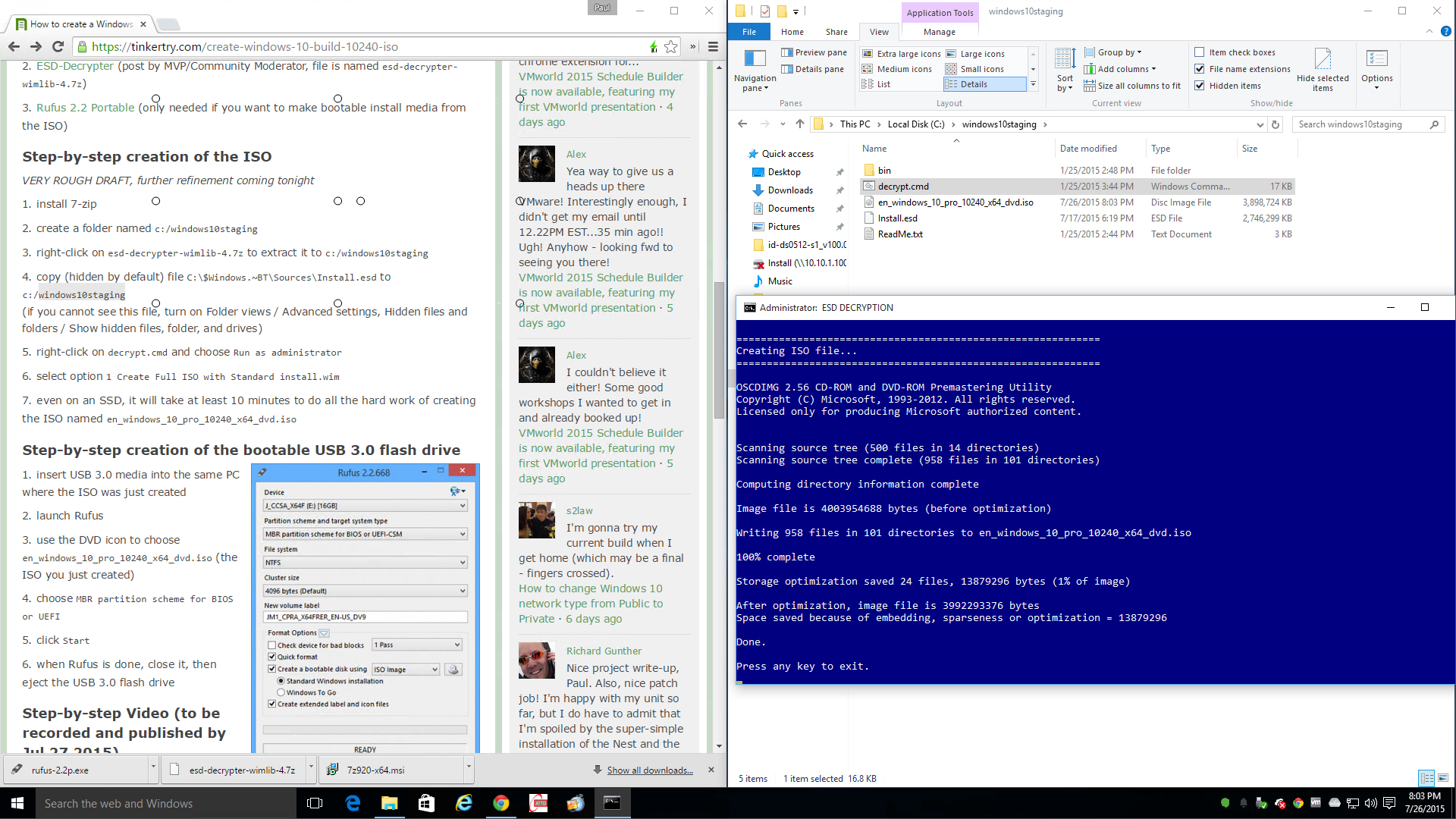The image size is (1456, 819).
Task: Open Sort by dropdown
Action: point(1065,70)
